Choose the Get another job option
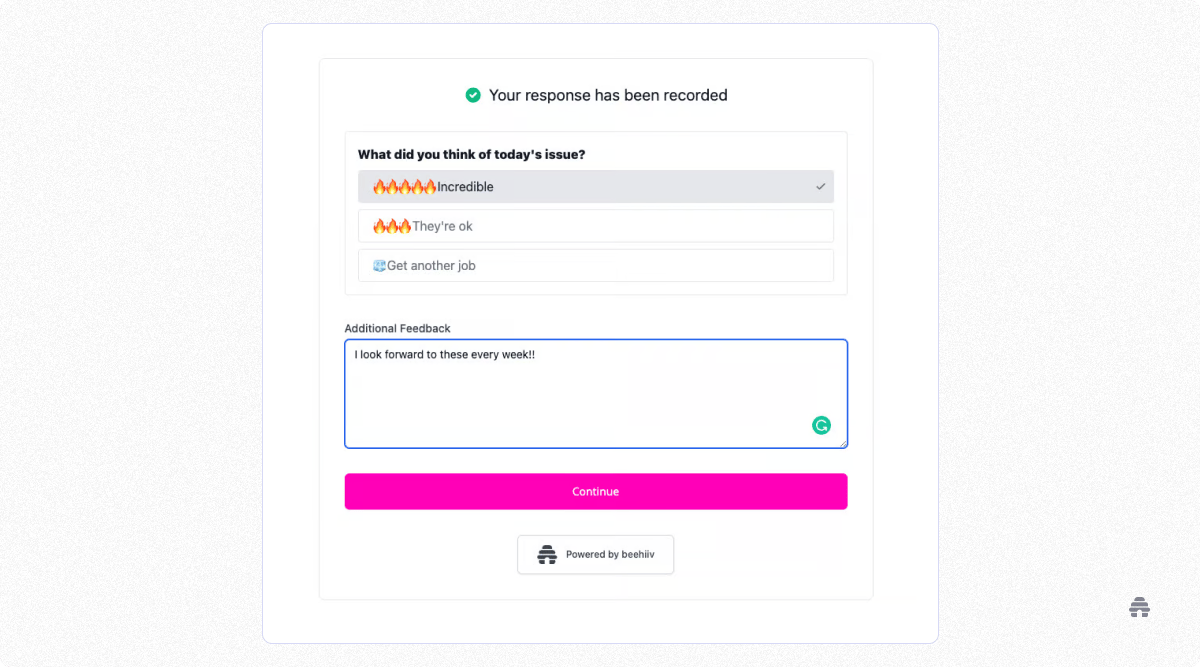The height and width of the screenshot is (667, 1200). tap(595, 264)
